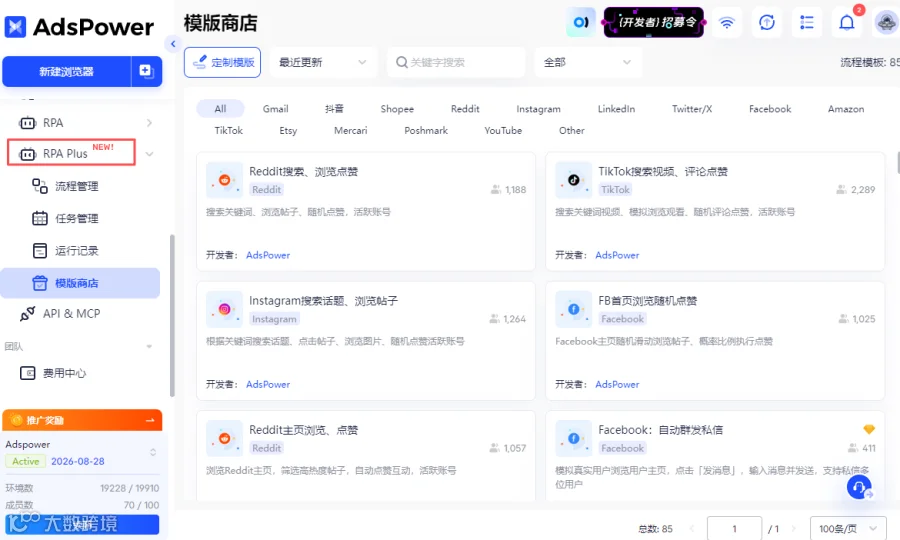Select the Etsy category tab
The height and width of the screenshot is (540, 900).
288,130
